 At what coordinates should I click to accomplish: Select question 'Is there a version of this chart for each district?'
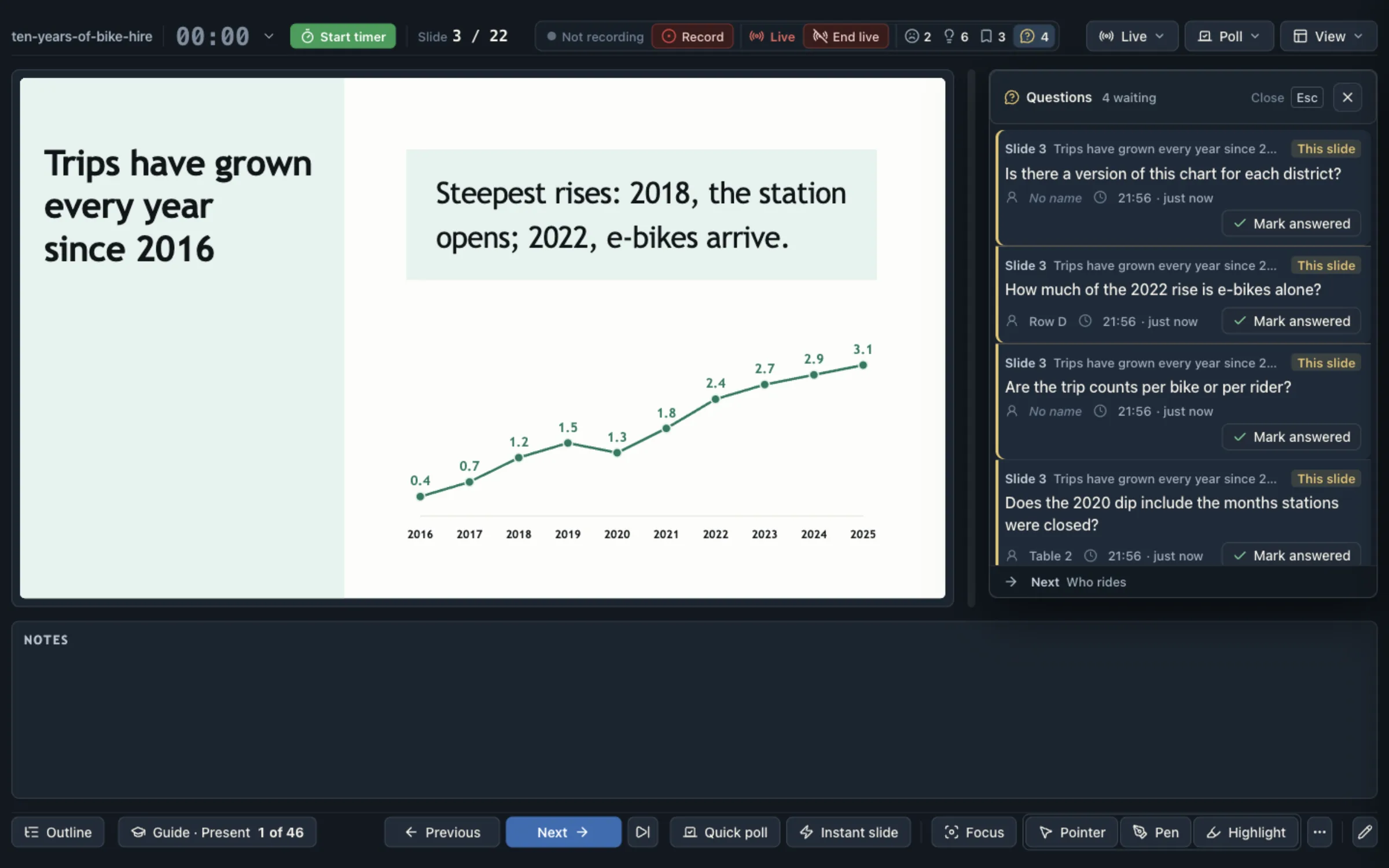tap(1173, 174)
